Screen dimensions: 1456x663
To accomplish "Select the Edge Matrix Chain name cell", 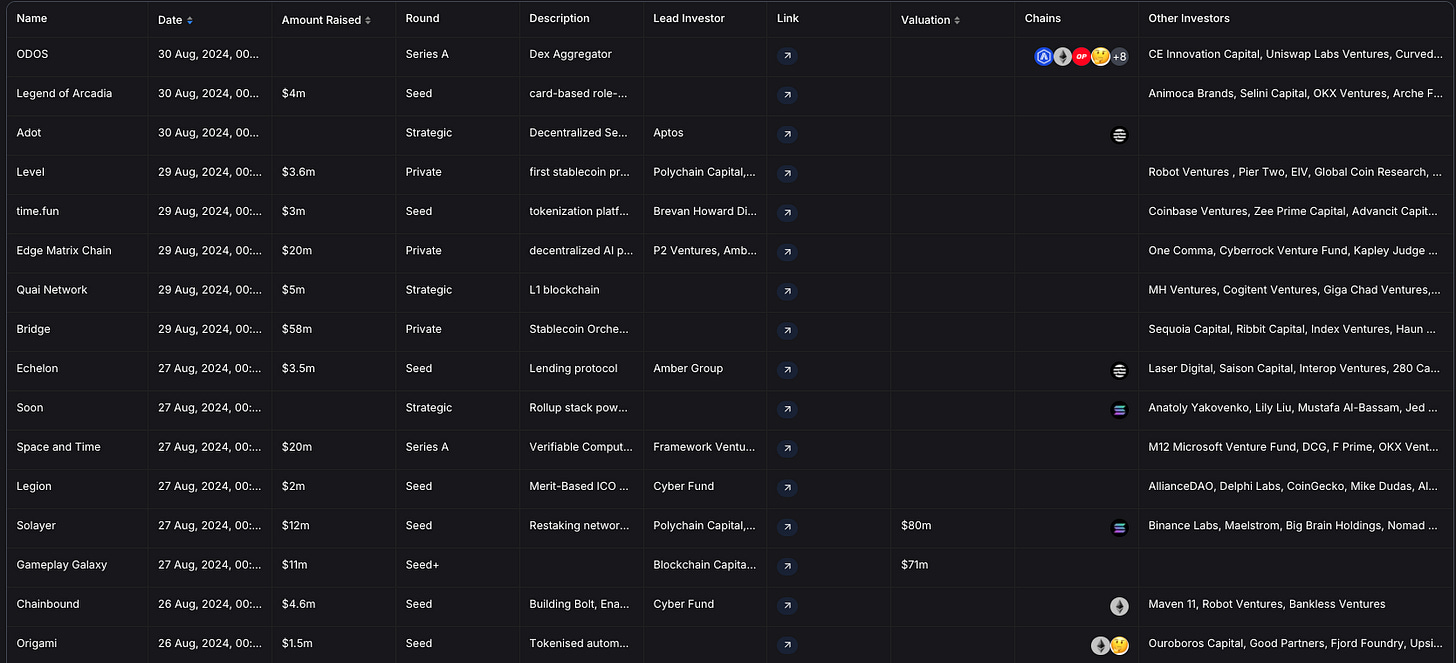I will point(64,250).
